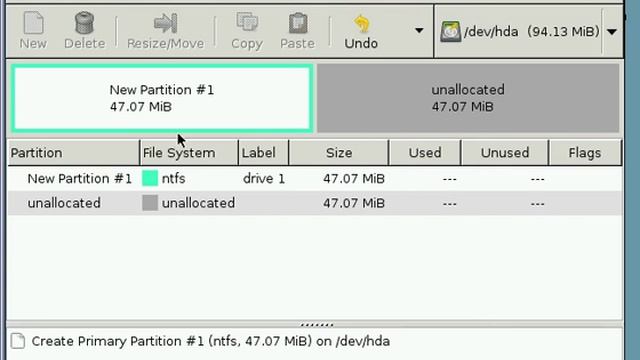This screenshot has width=640, height=360.
Task: Select /dev/hda (94.13 MiB) device text
Action: [532, 31]
